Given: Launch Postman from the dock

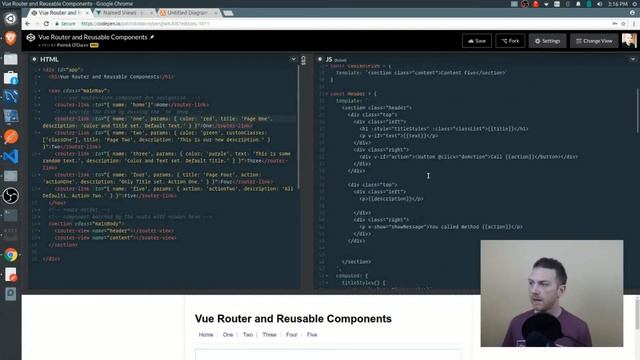Looking at the screenshot, I should [11, 137].
